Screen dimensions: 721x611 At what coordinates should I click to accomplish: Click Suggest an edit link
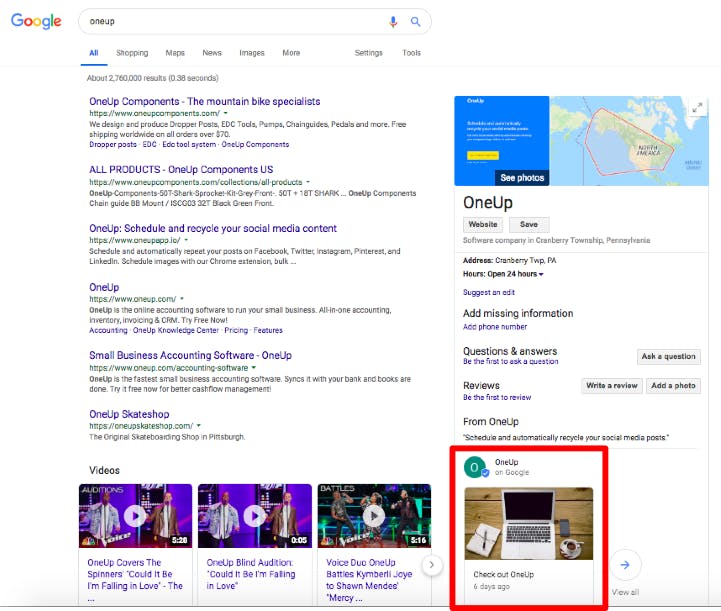pos(489,292)
